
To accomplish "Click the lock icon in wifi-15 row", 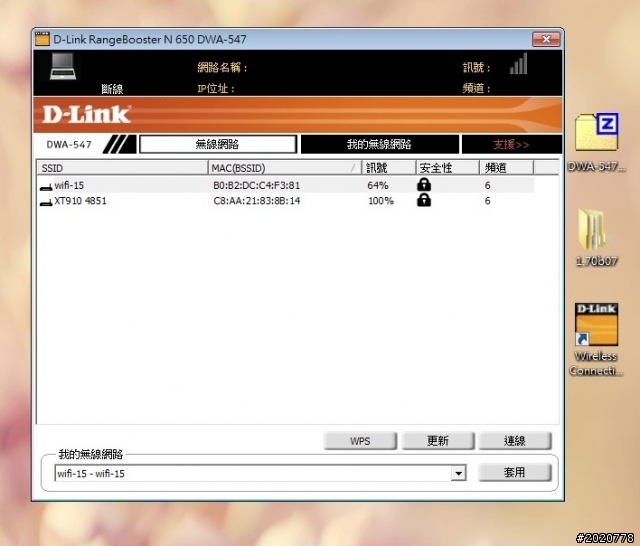I will pos(424,184).
